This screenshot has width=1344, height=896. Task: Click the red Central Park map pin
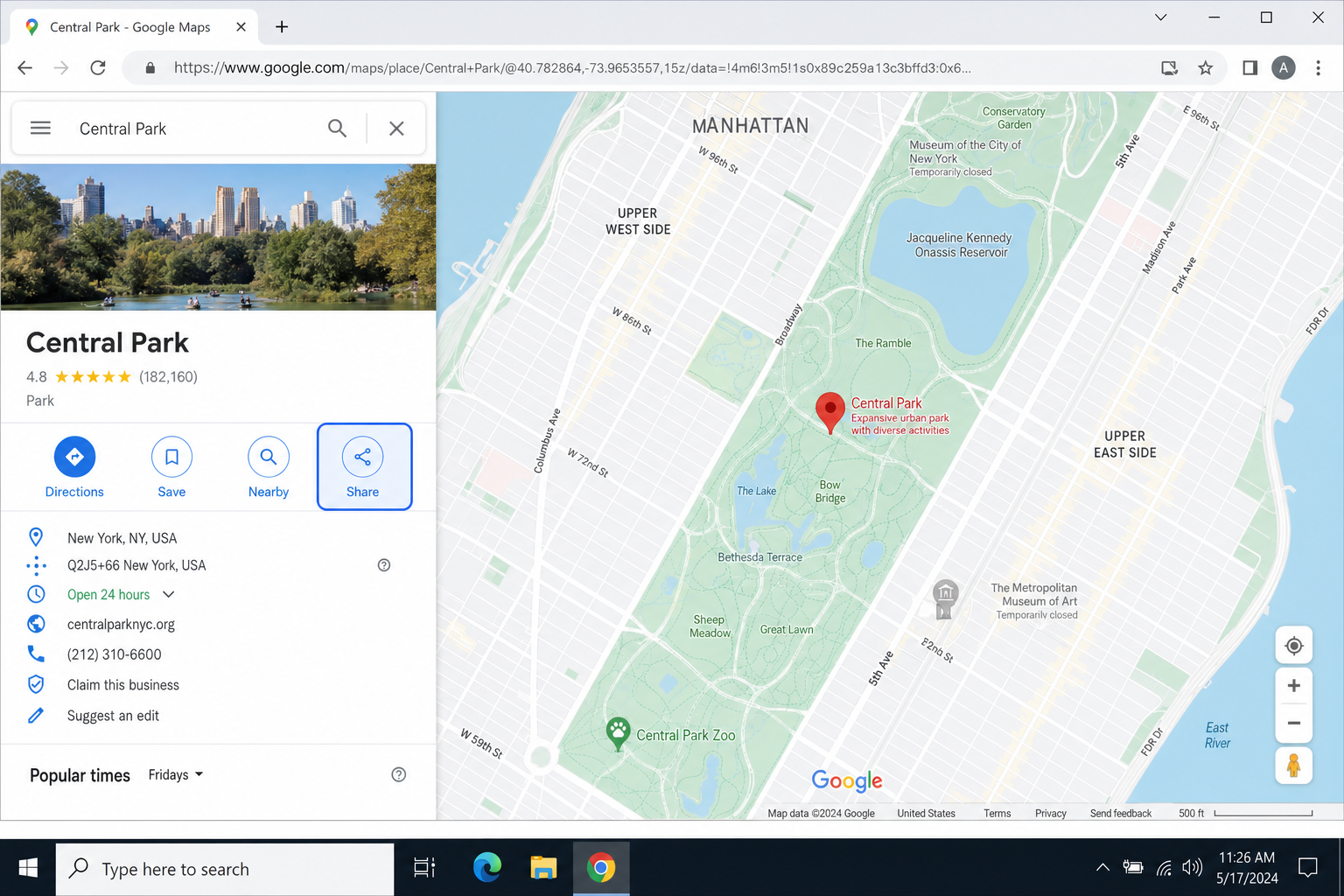(x=829, y=411)
